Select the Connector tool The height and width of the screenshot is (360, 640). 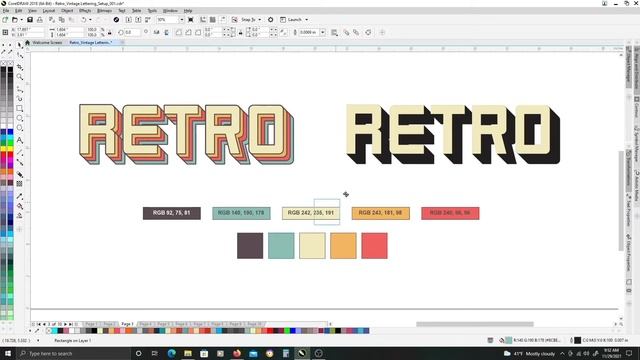click(x=19, y=162)
